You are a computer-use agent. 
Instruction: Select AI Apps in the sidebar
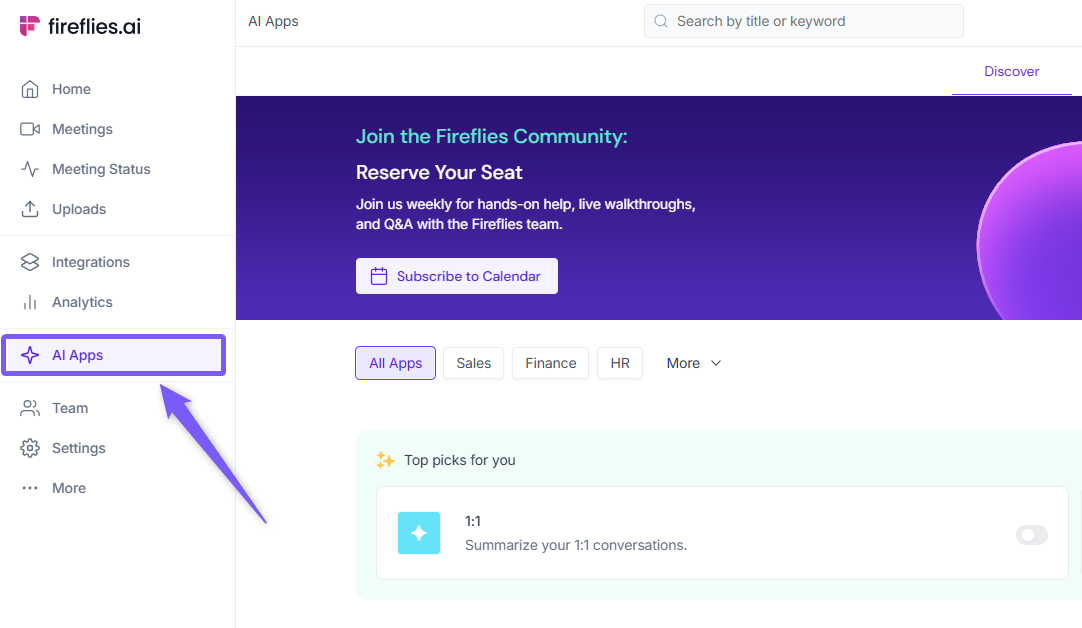pyautogui.click(x=113, y=355)
